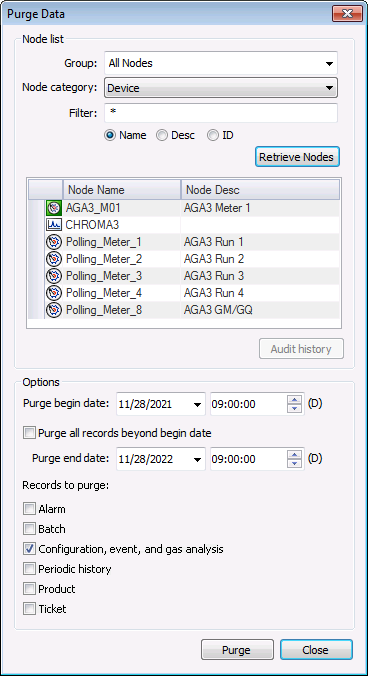Viewport: 368px width, 676px height.
Task: Decrease the purge end time with the down arrow
Action: click(295, 463)
